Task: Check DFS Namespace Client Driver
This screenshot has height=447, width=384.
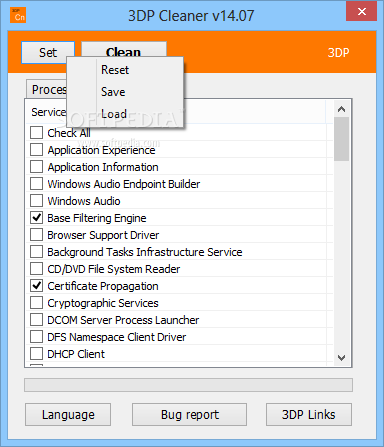Action: pyautogui.click(x=36, y=336)
